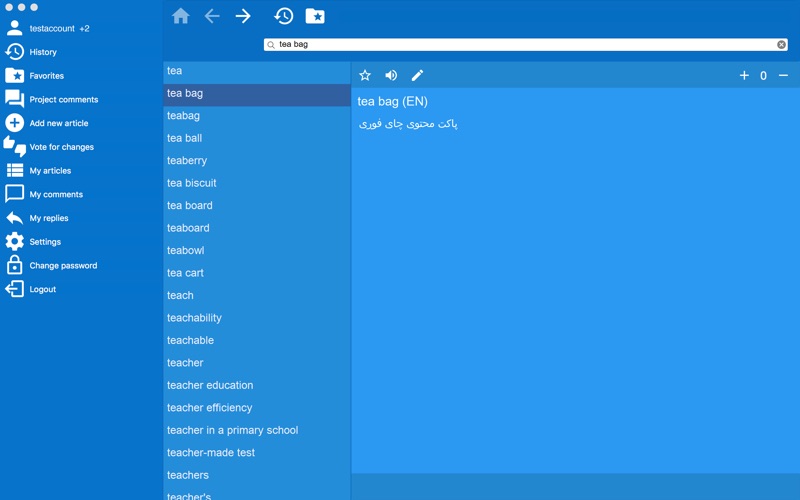Viewport: 800px width, 500px height.
Task: Navigate forward with the right arrow
Action: [x=243, y=16]
